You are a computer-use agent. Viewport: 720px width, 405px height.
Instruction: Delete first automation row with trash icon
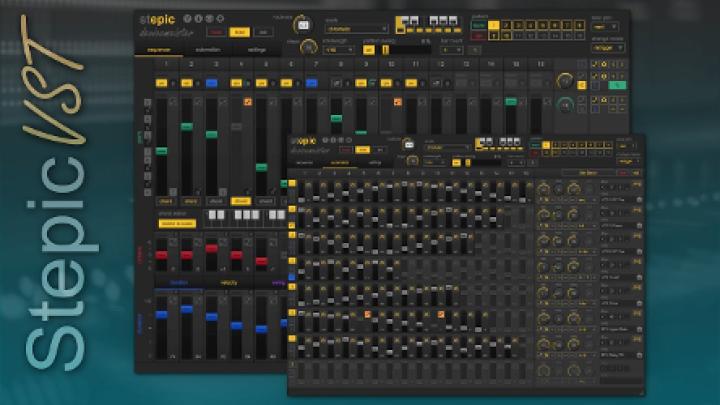[x=639, y=200]
